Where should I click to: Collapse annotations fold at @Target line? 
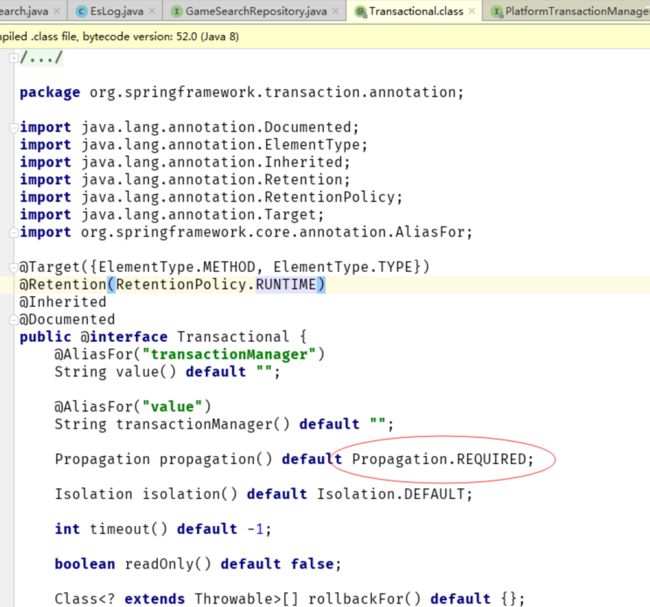pos(14,267)
